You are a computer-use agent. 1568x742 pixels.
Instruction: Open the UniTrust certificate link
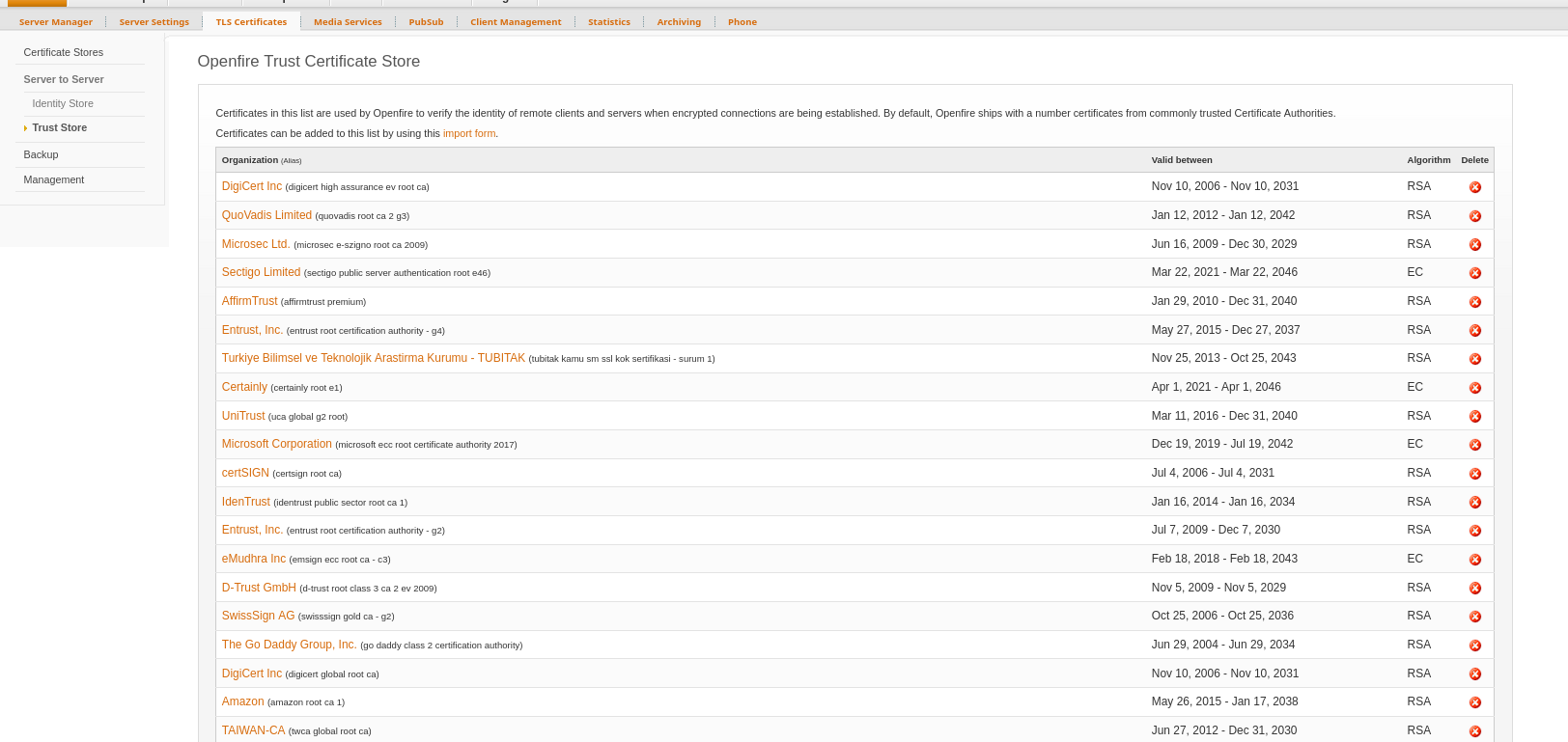coord(243,416)
